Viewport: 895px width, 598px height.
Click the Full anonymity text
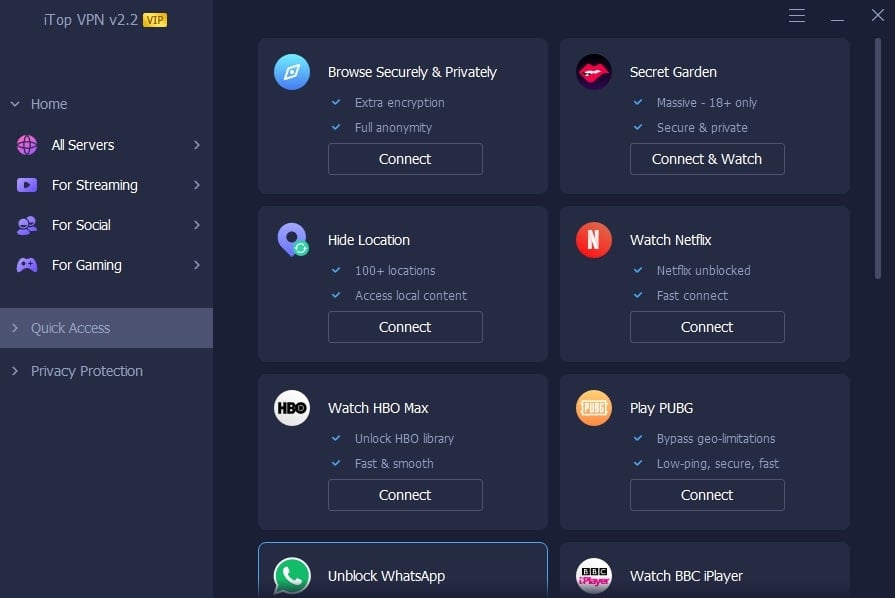(393, 128)
